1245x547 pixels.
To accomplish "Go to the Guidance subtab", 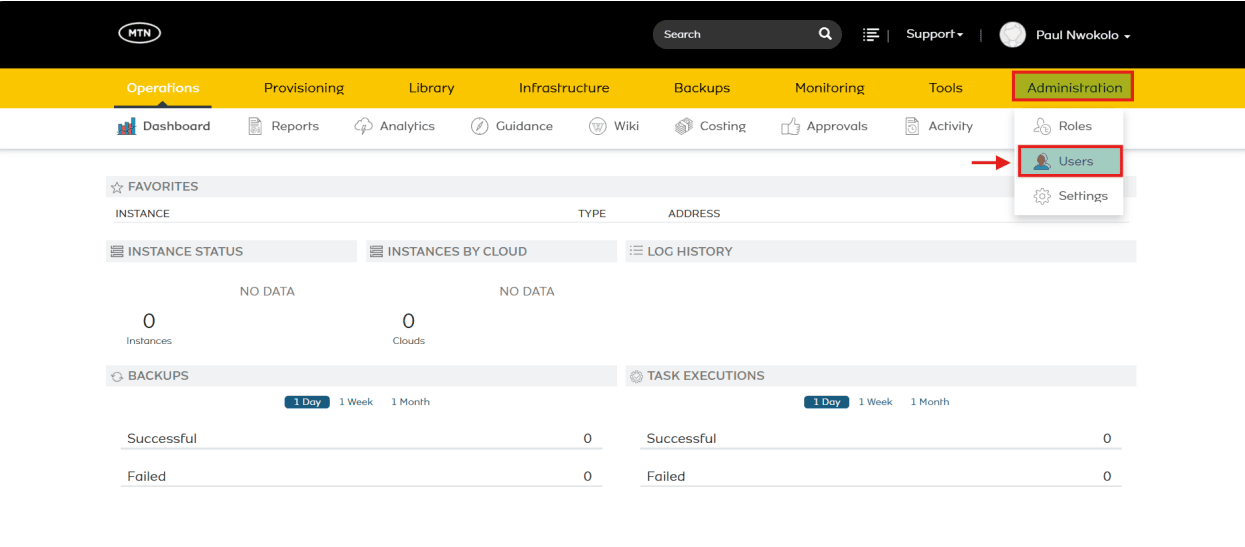I will pyautogui.click(x=512, y=126).
